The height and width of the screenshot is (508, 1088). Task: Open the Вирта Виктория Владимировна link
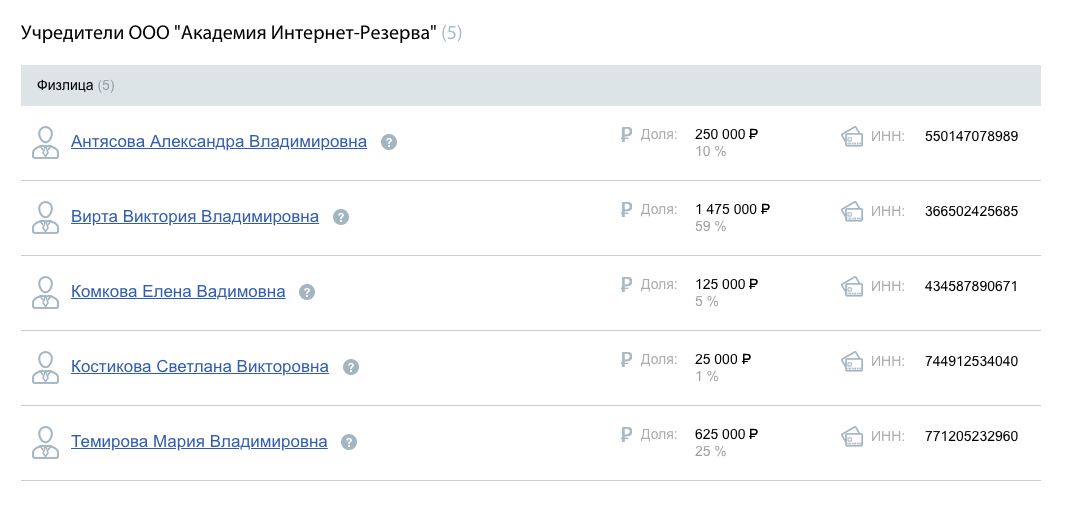[x=195, y=217]
